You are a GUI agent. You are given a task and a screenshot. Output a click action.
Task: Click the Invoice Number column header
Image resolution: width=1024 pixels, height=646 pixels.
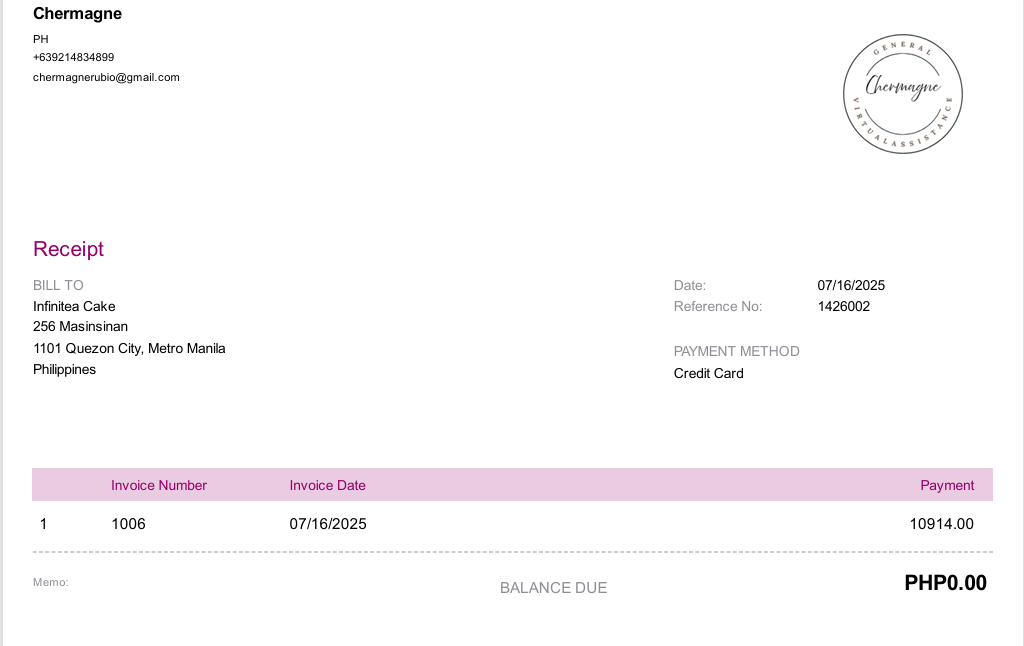(159, 485)
